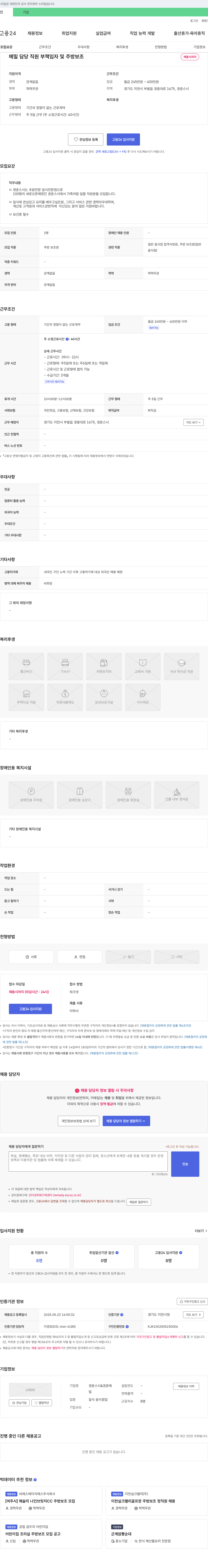The image size is (208, 1568).
Task: Click the 식사제공 welfare icon
Action: 143,697
